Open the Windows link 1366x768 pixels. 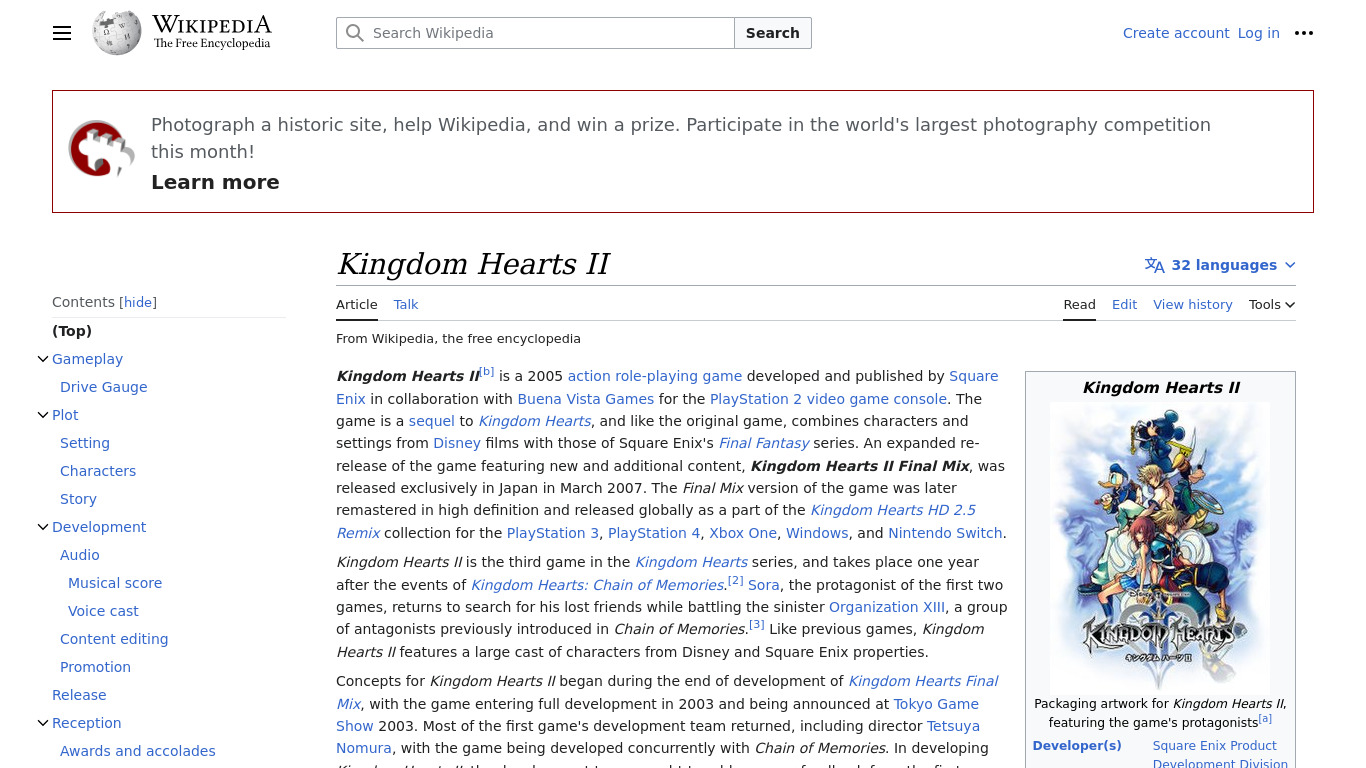pyautogui.click(x=817, y=533)
